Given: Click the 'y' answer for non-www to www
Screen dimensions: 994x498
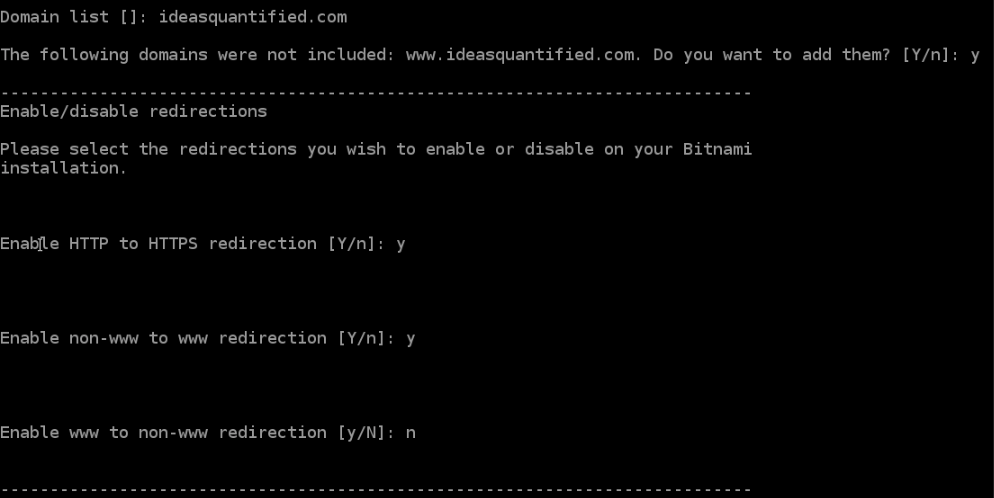Looking at the screenshot, I should (411, 339).
